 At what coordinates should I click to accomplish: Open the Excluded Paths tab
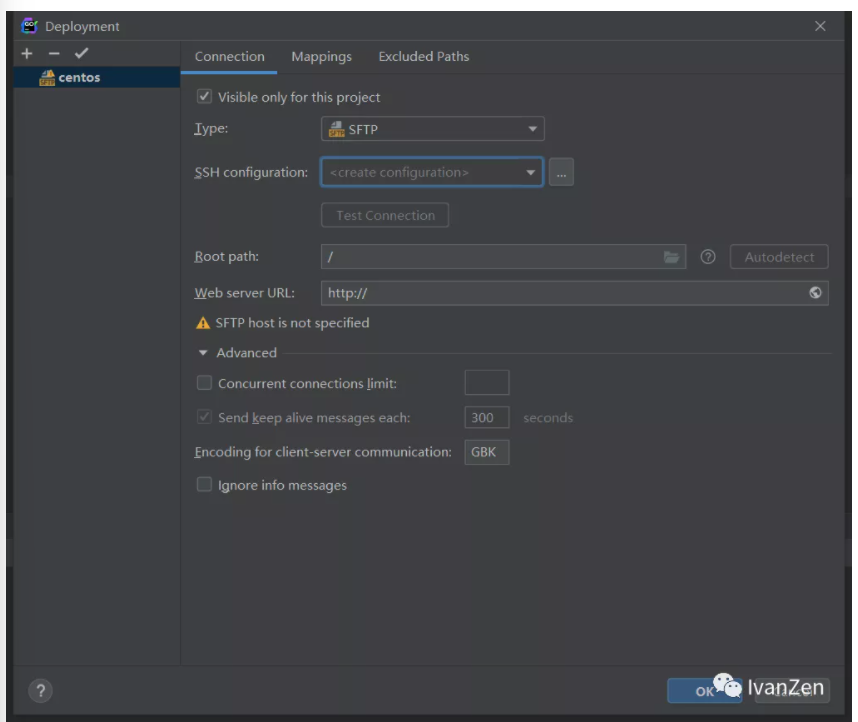(424, 56)
